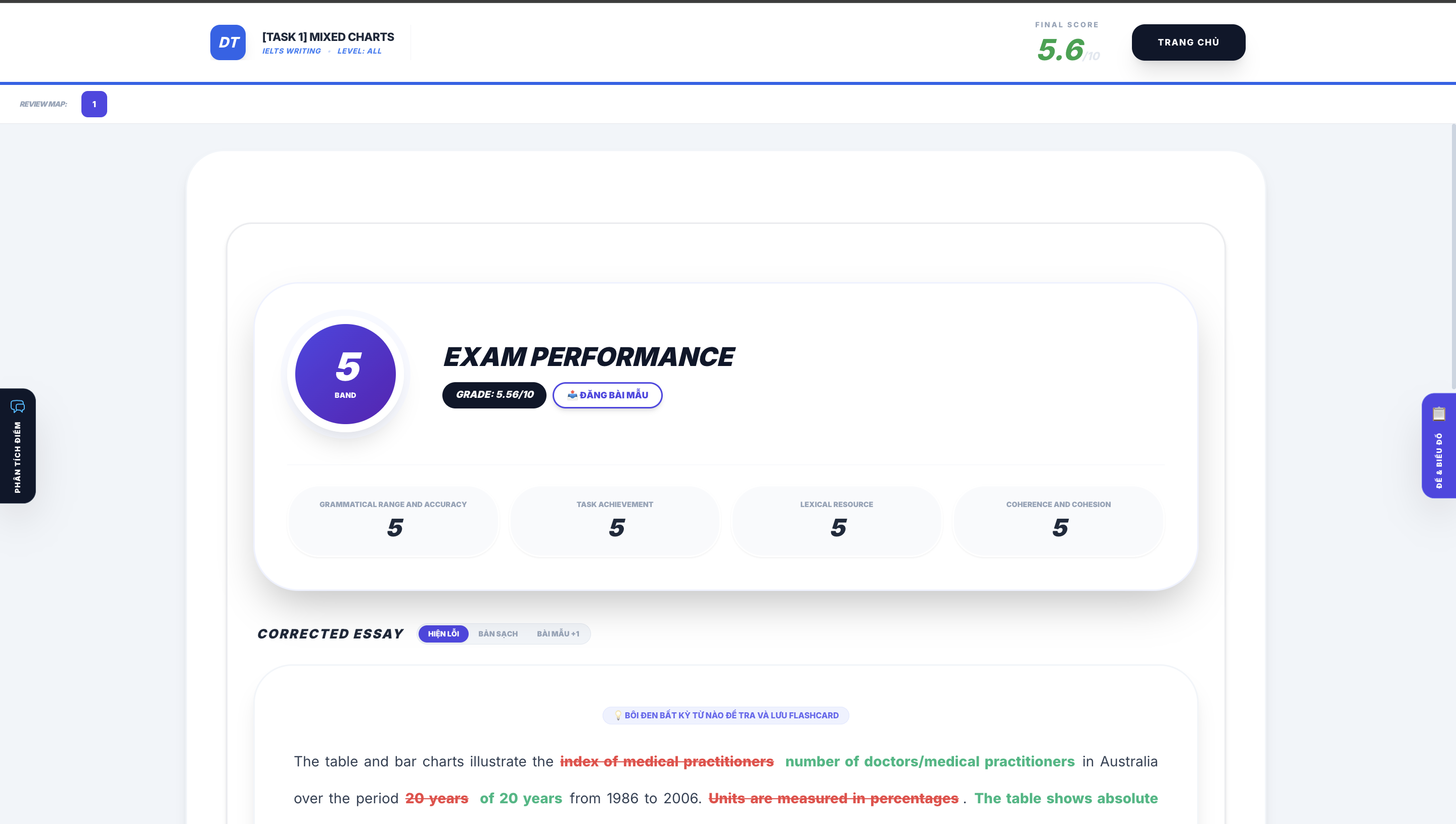This screenshot has height=824, width=1456.
Task: Click the green correction 'of 20 years'
Action: point(521,799)
